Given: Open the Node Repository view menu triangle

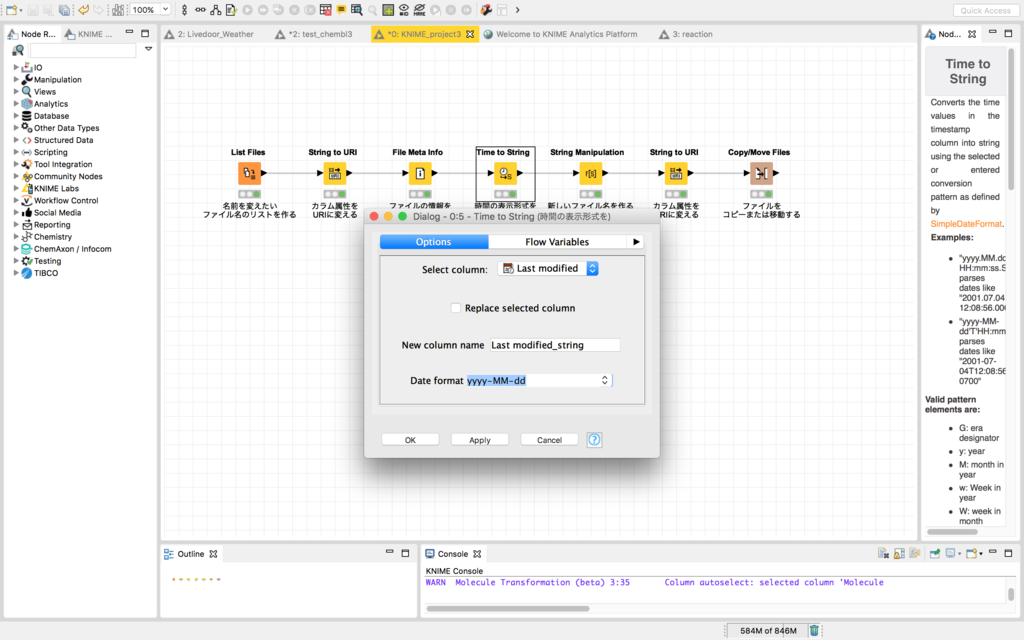Looking at the screenshot, I should pyautogui.click(x=148, y=49).
